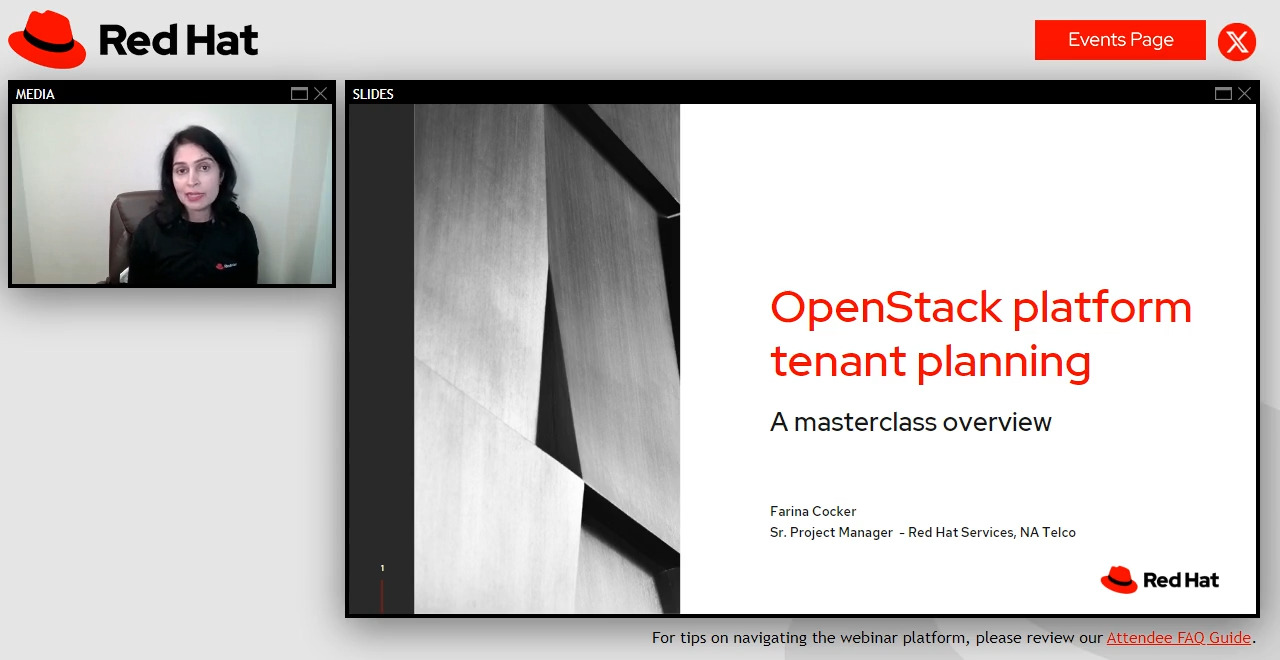Click the Sr. Project Manager job title line
This screenshot has height=660, width=1280.
tap(922, 533)
